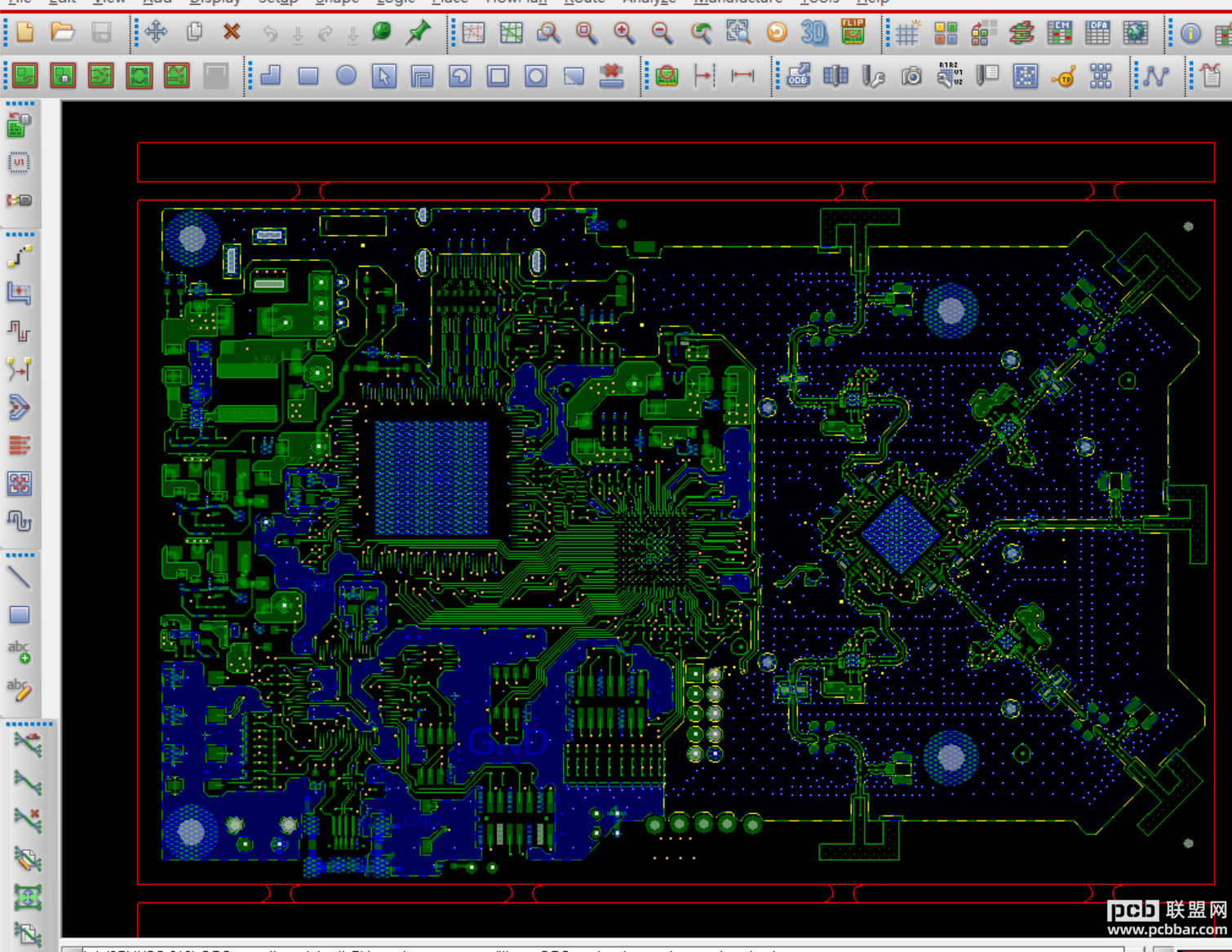Click the green pushpin Fix icon
The height and width of the screenshot is (952, 1232).
[x=419, y=33]
